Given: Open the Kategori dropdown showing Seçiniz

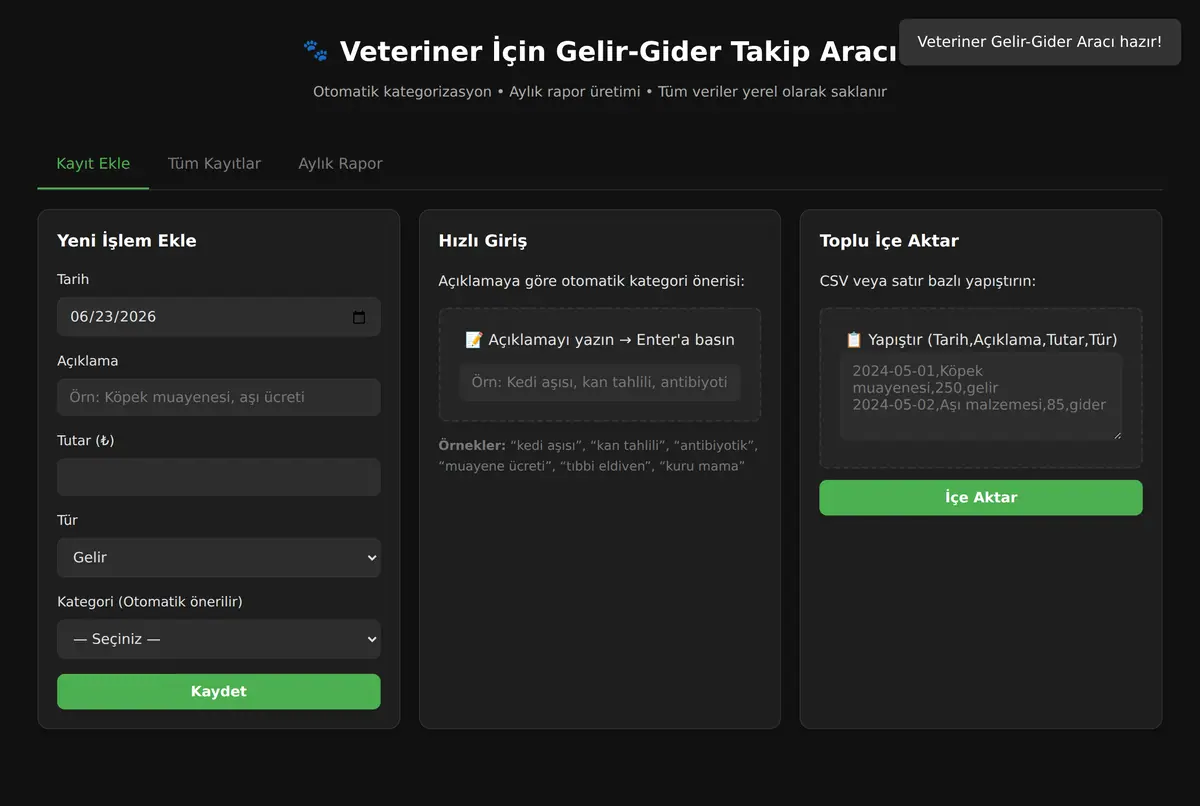Looking at the screenshot, I should tap(219, 639).
